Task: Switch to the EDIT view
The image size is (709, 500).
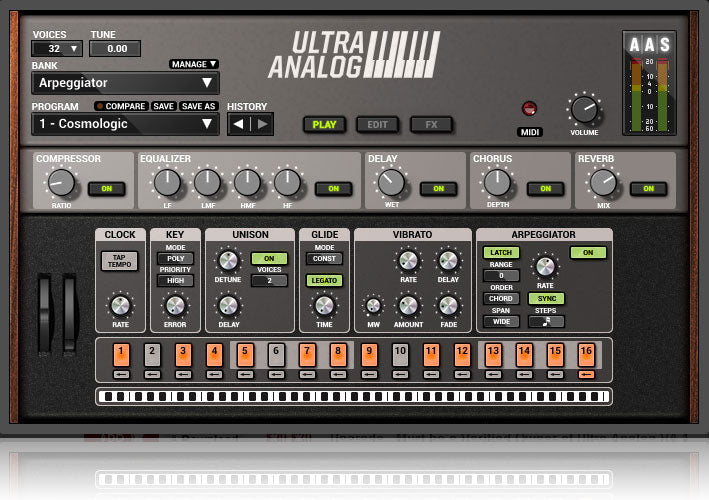Action: point(378,125)
